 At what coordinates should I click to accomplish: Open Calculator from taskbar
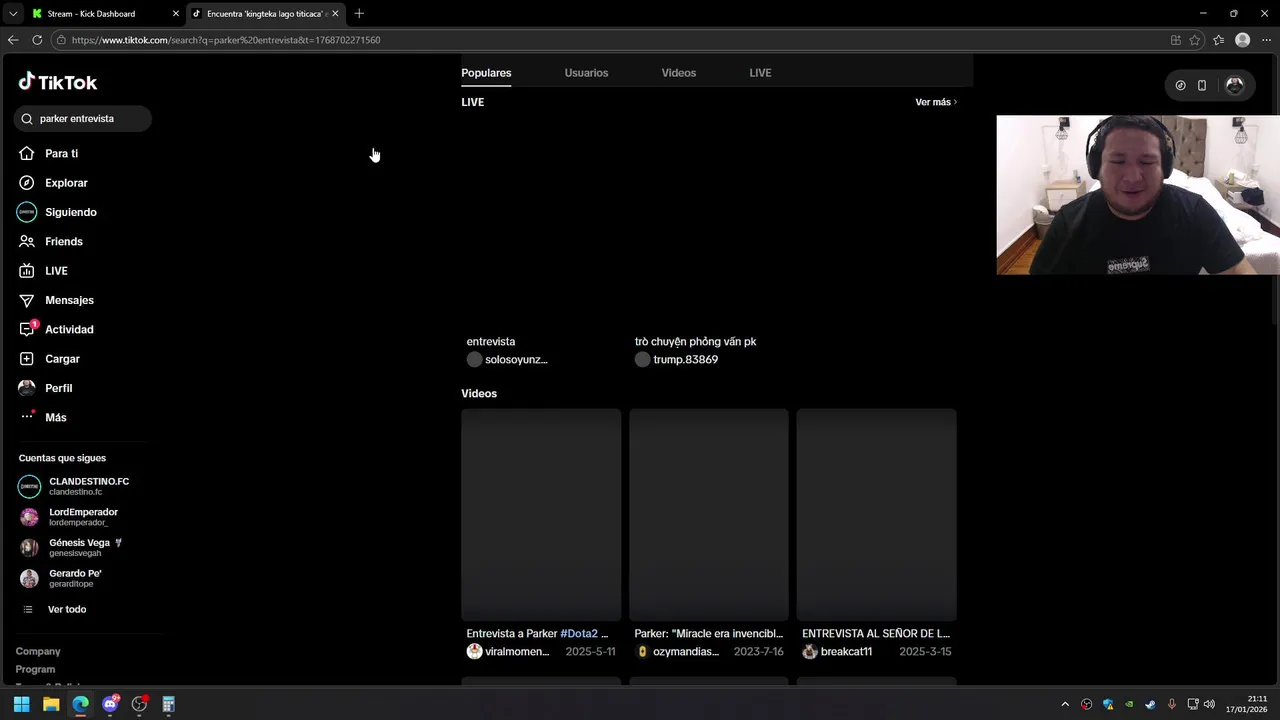pos(169,705)
